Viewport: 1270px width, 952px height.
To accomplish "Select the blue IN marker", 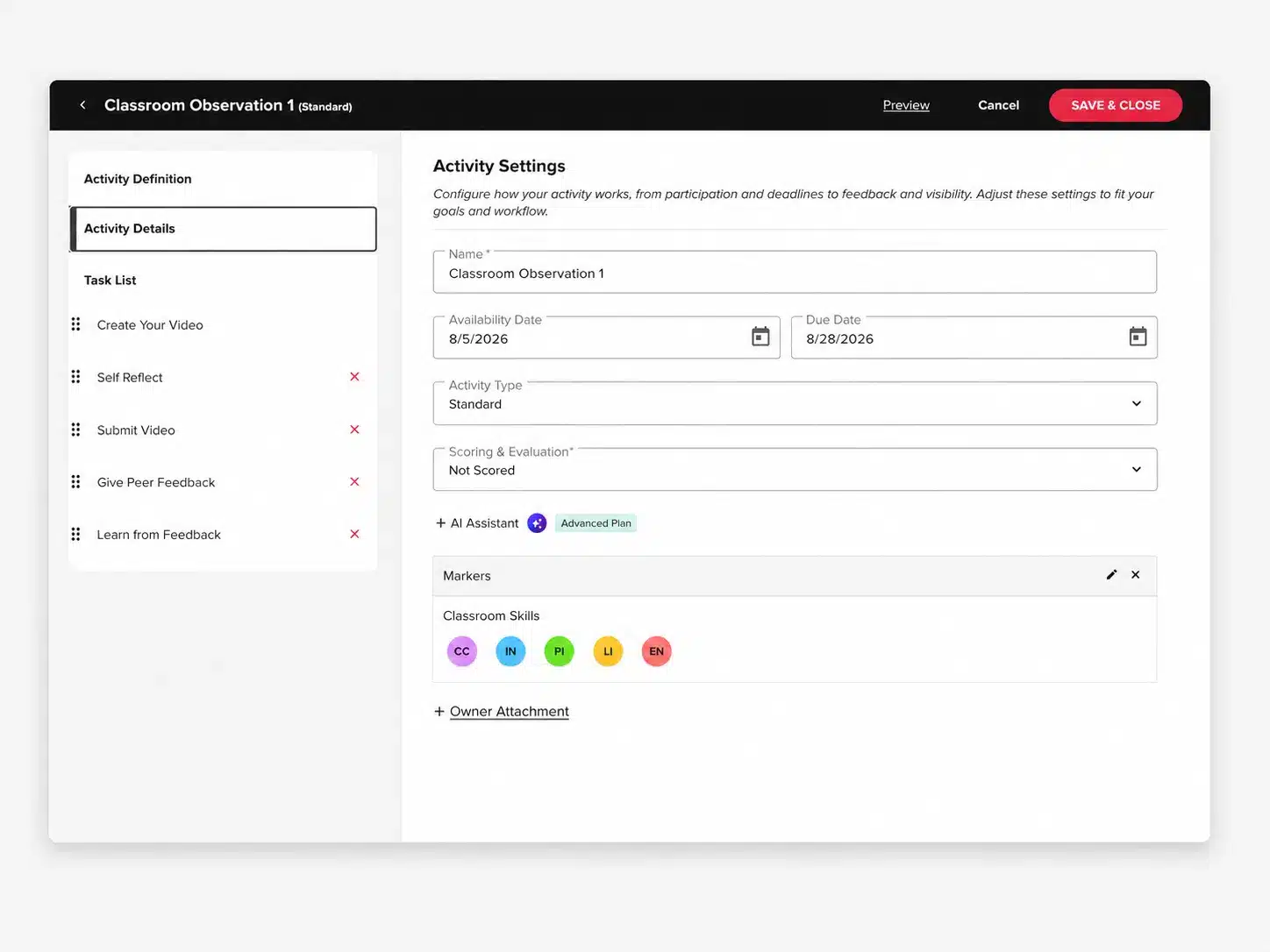I will (x=510, y=651).
